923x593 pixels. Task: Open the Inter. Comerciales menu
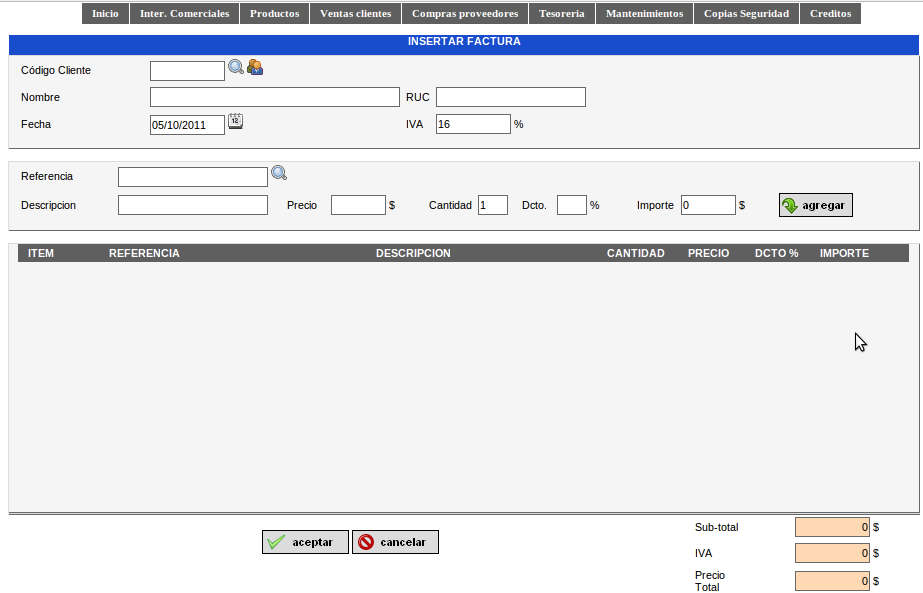click(184, 13)
